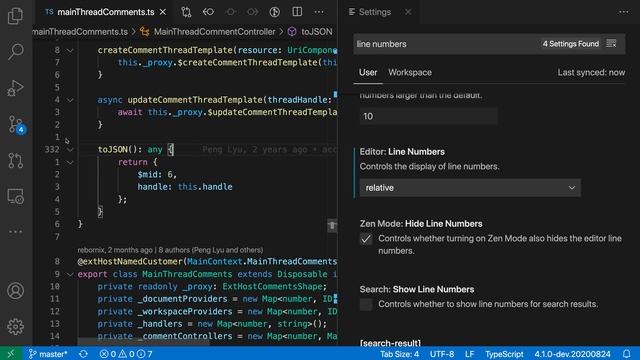Viewport: 640px width, 360px height.
Task: Click the authors code lens above class
Action: [x=170, y=250]
